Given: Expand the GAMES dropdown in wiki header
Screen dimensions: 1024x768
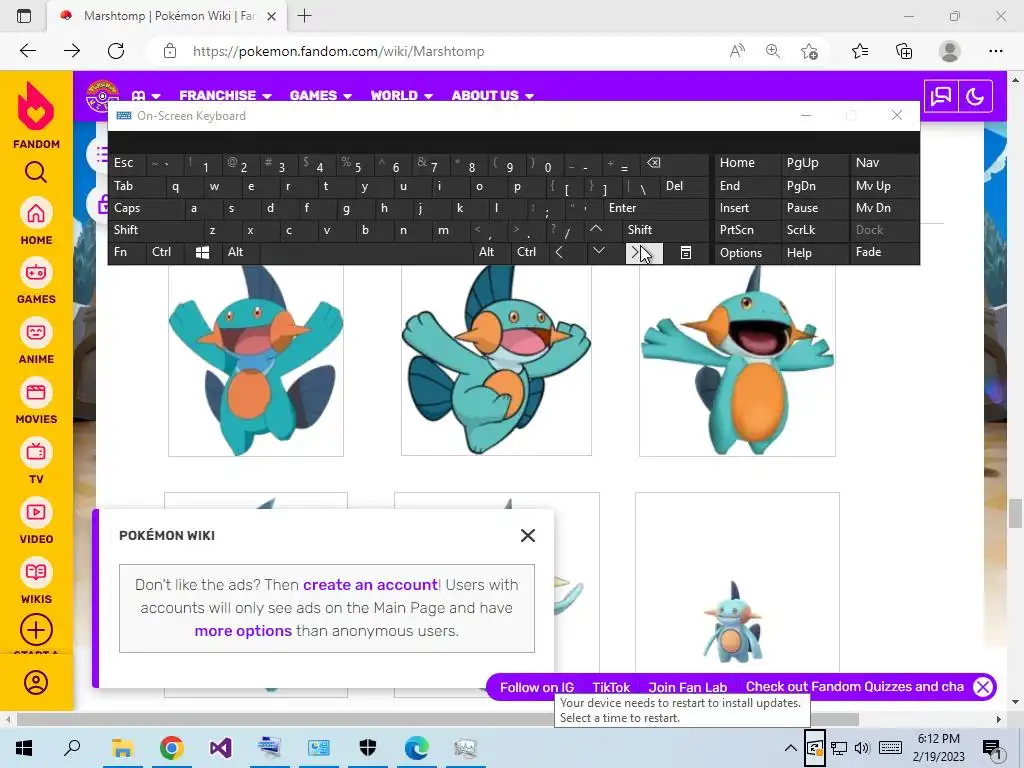Looking at the screenshot, I should [x=321, y=96].
